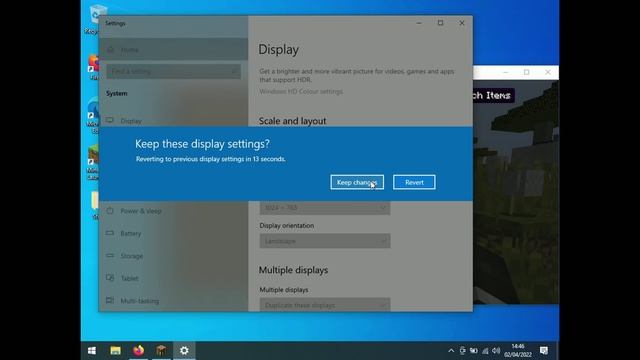This screenshot has height=360, width=640.
Task: Click the Multi-tasking sidebar icon
Action: click(x=110, y=300)
